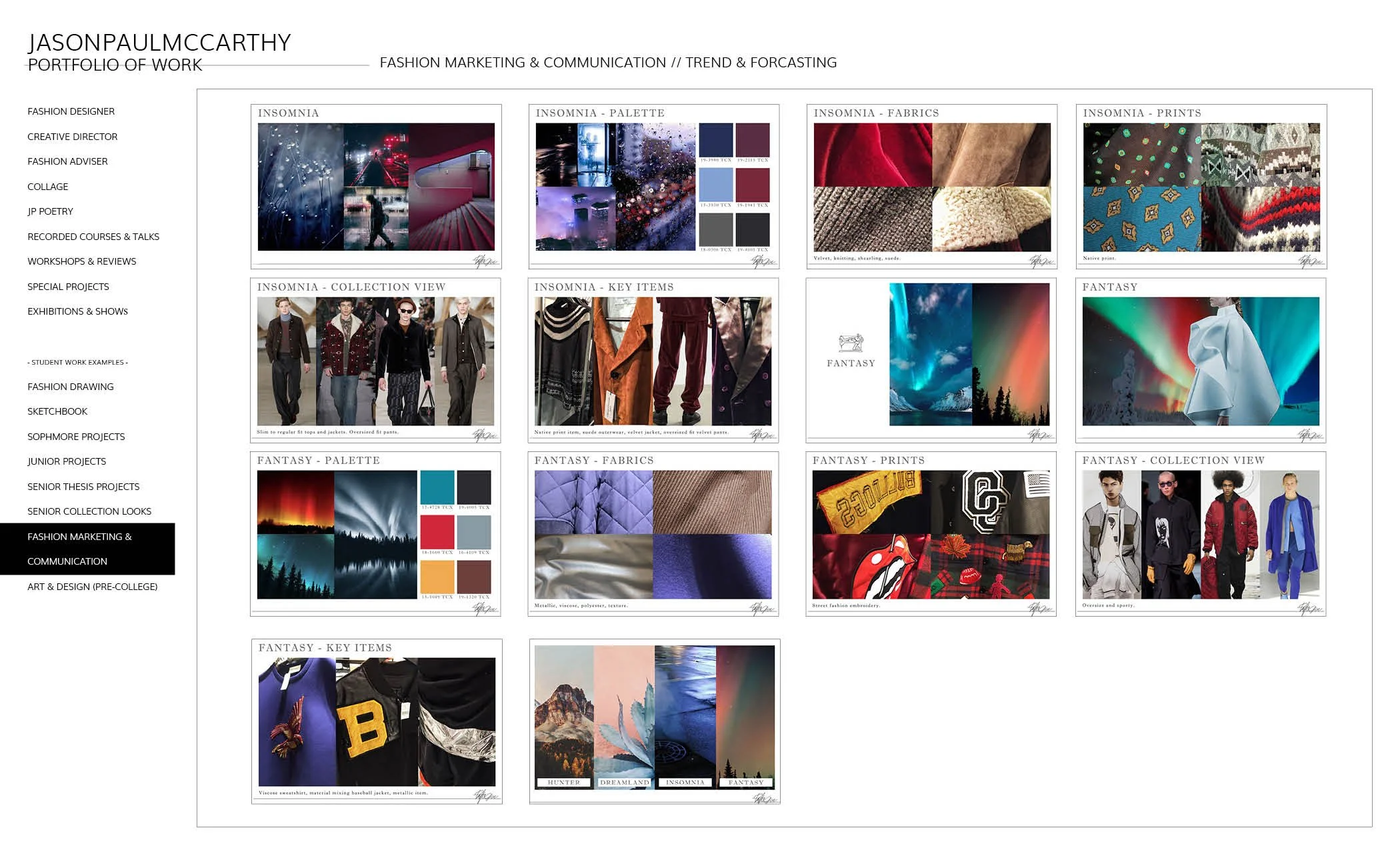Click 'Oversize and sporty.' caption
1400x850 pixels.
click(x=1109, y=605)
